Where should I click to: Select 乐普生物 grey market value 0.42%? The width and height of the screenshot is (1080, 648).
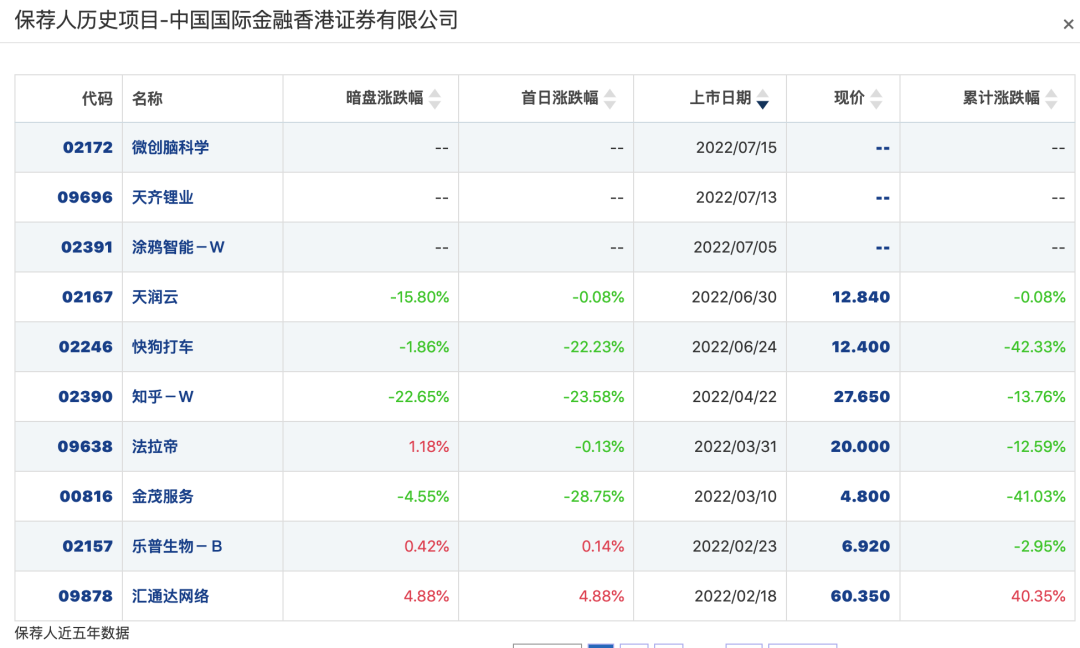426,547
